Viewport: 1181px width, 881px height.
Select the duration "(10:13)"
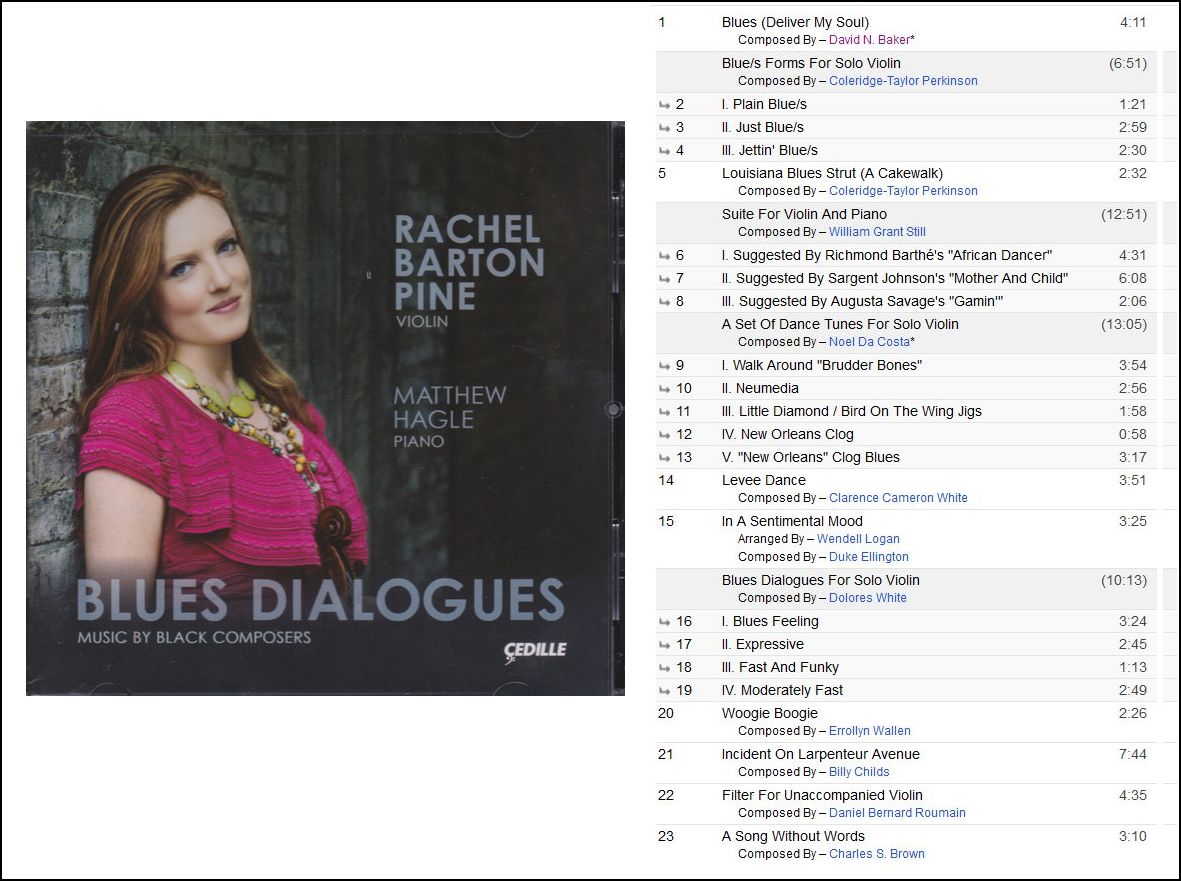coord(1124,581)
